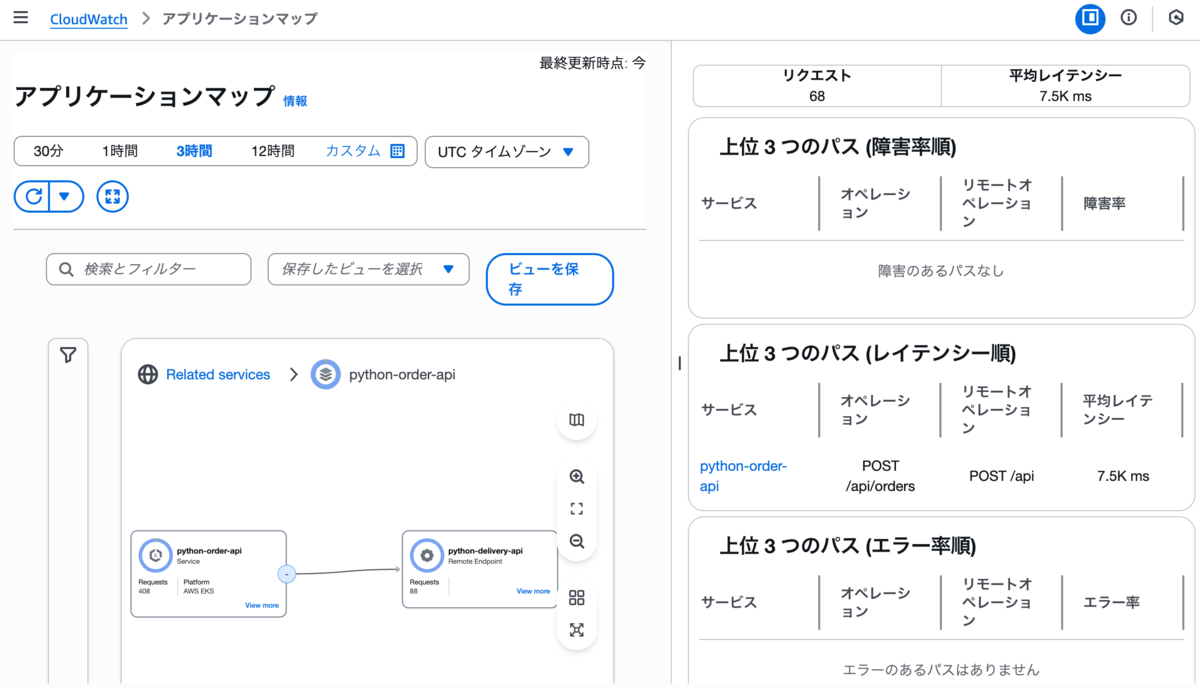Toggle the side panel icon in header
Viewport: 1200px width, 688px height.
pyautogui.click(x=1090, y=18)
